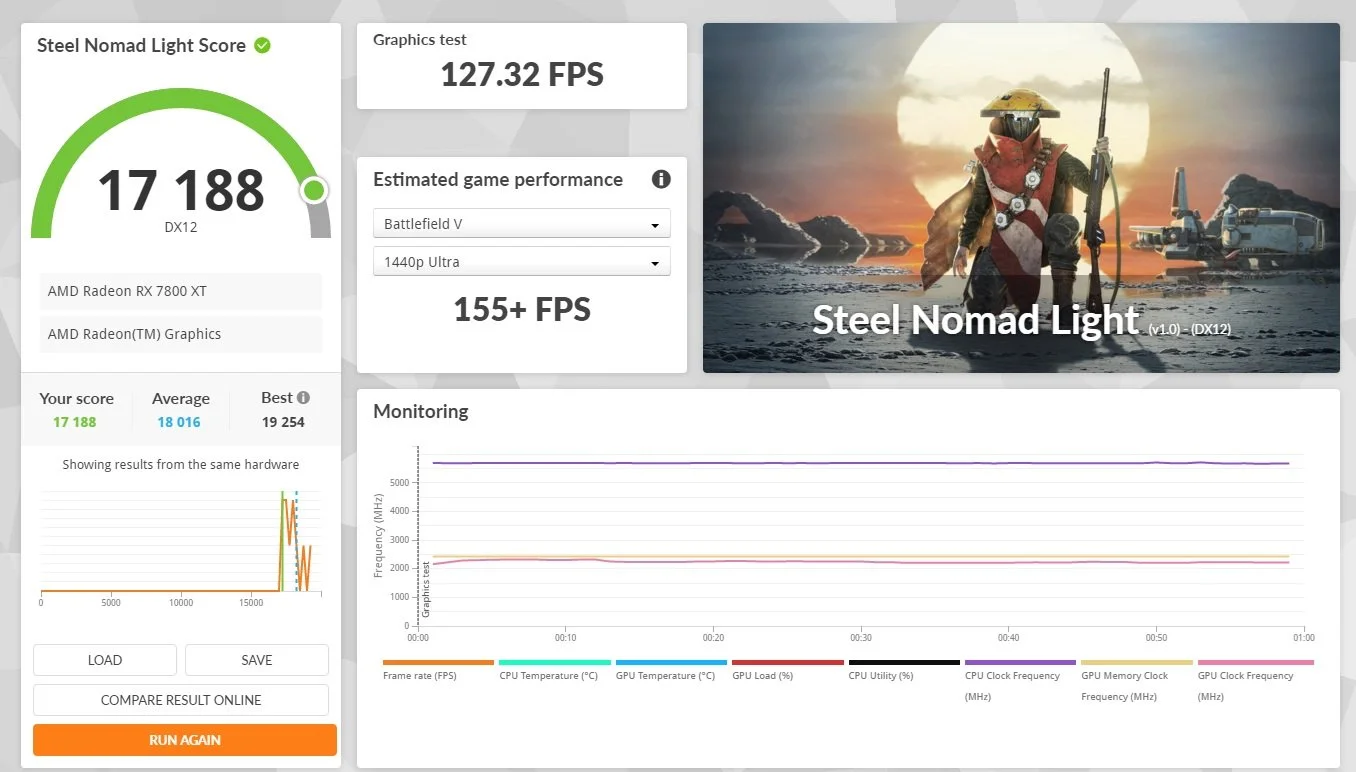Select the Frame rate (FPS) legend marker
Screen dimensions: 1356x772
pos(437,661)
